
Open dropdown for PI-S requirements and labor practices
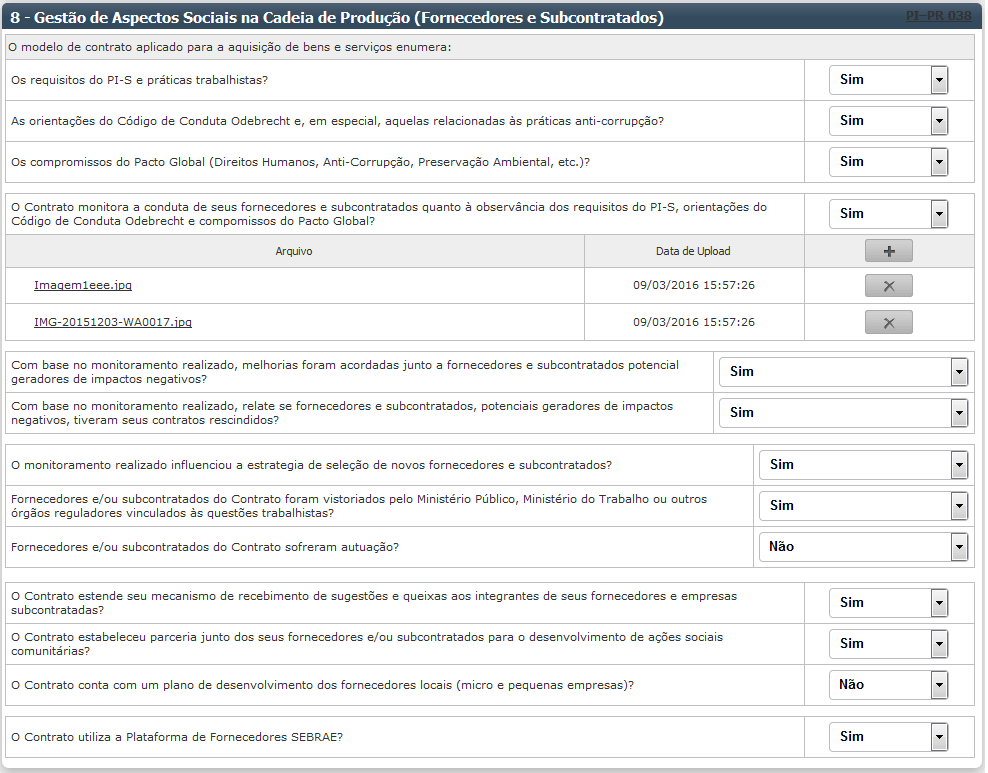888,80
